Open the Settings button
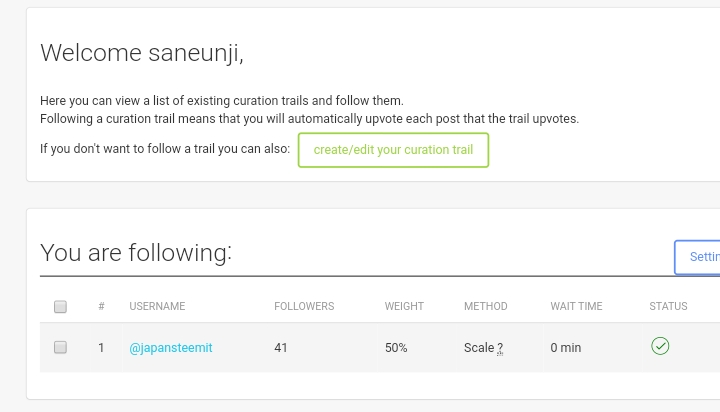The height and width of the screenshot is (412, 720). (699, 257)
